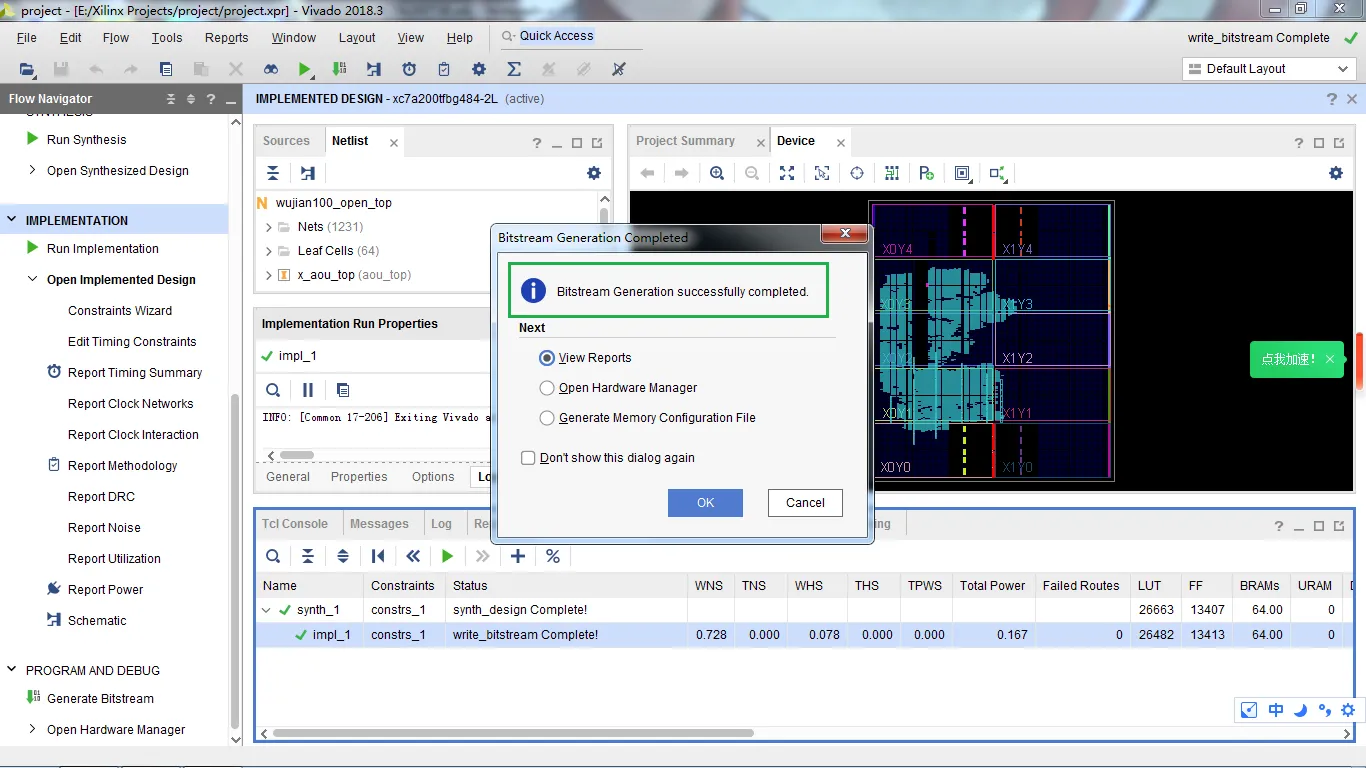Select Open Hardware Manager radio option
Screen dimensions: 1366x768
point(547,388)
